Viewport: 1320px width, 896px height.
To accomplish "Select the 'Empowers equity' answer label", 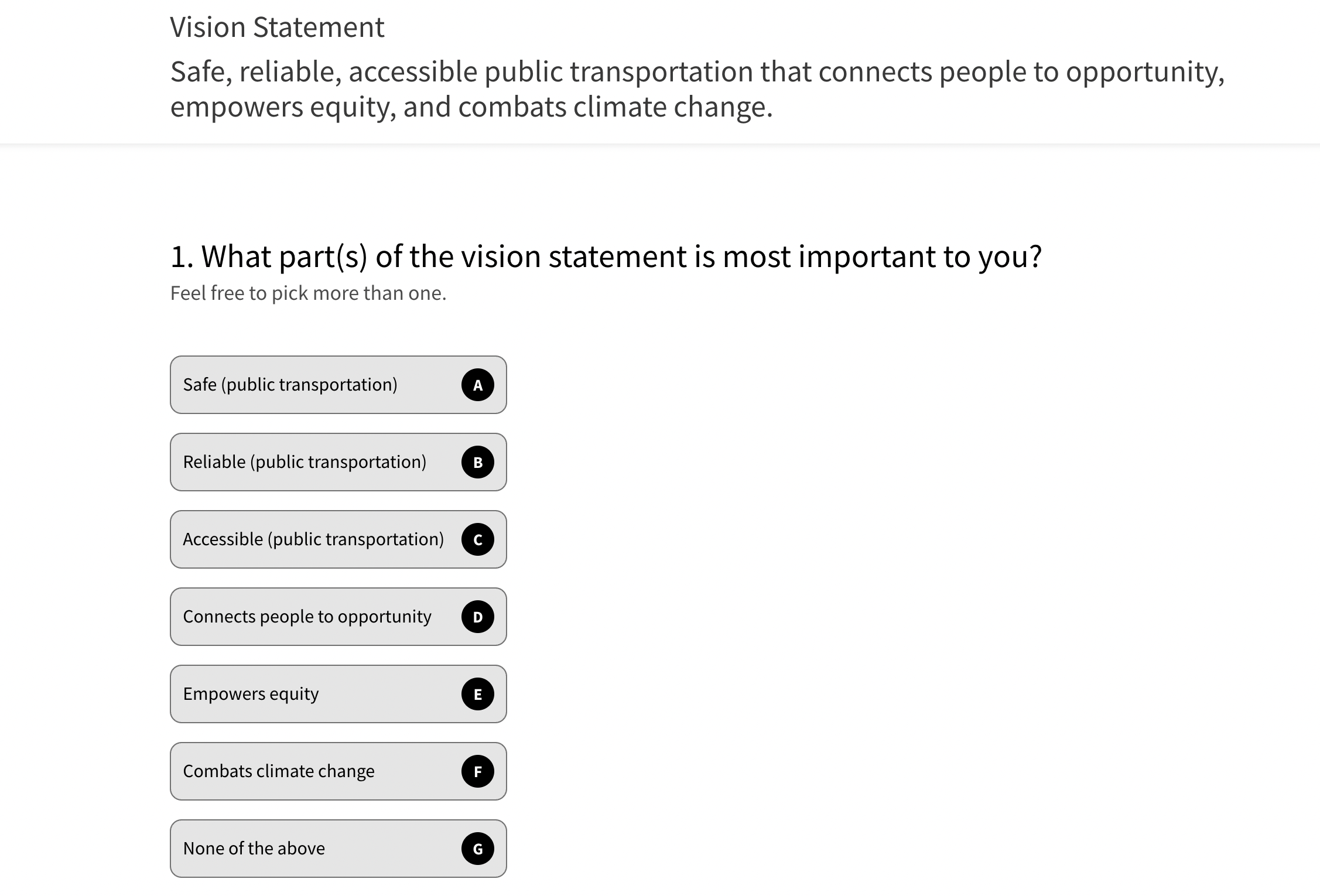I will point(251,694).
